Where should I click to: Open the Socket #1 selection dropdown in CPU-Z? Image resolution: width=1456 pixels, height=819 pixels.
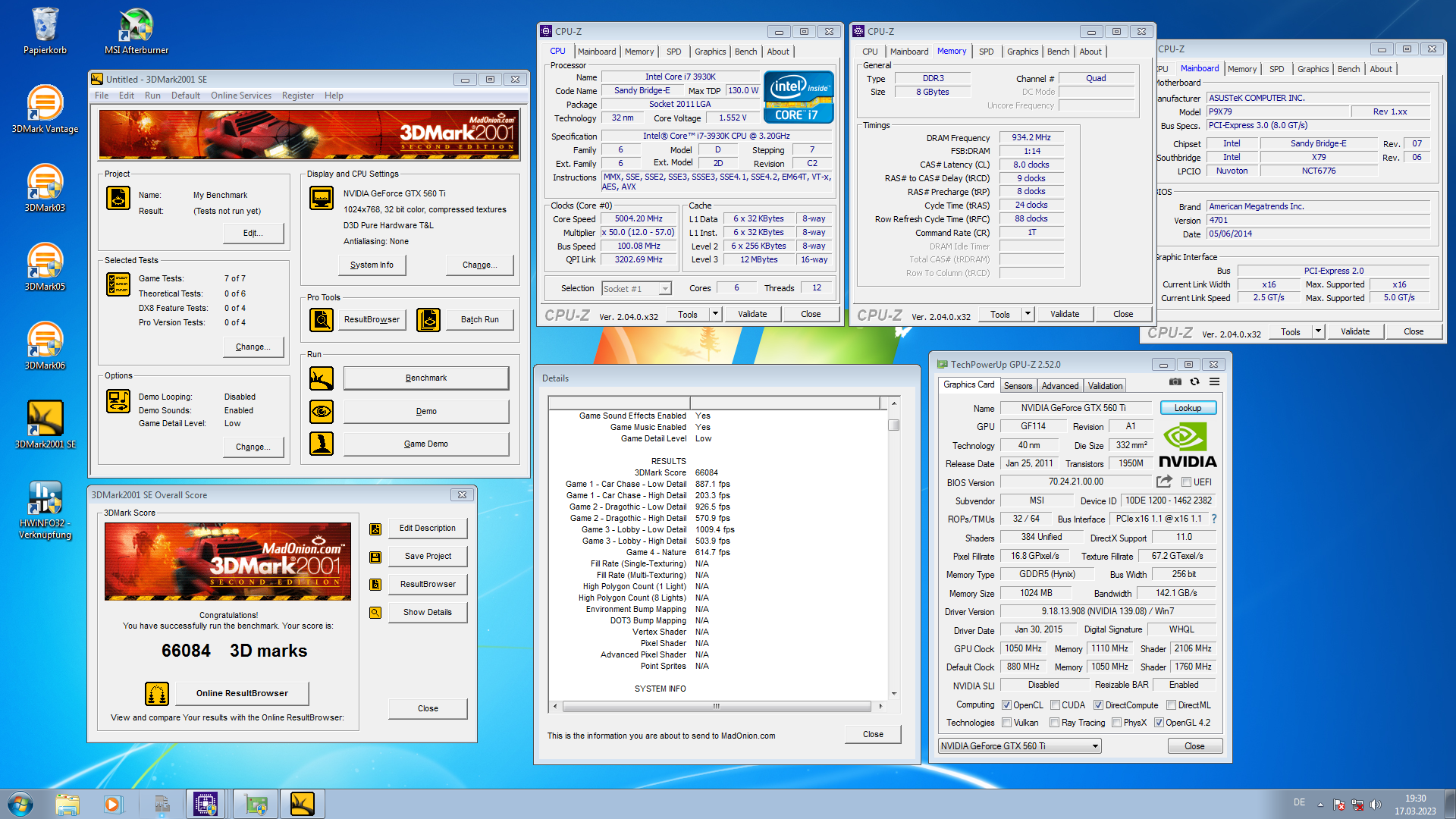tap(637, 289)
